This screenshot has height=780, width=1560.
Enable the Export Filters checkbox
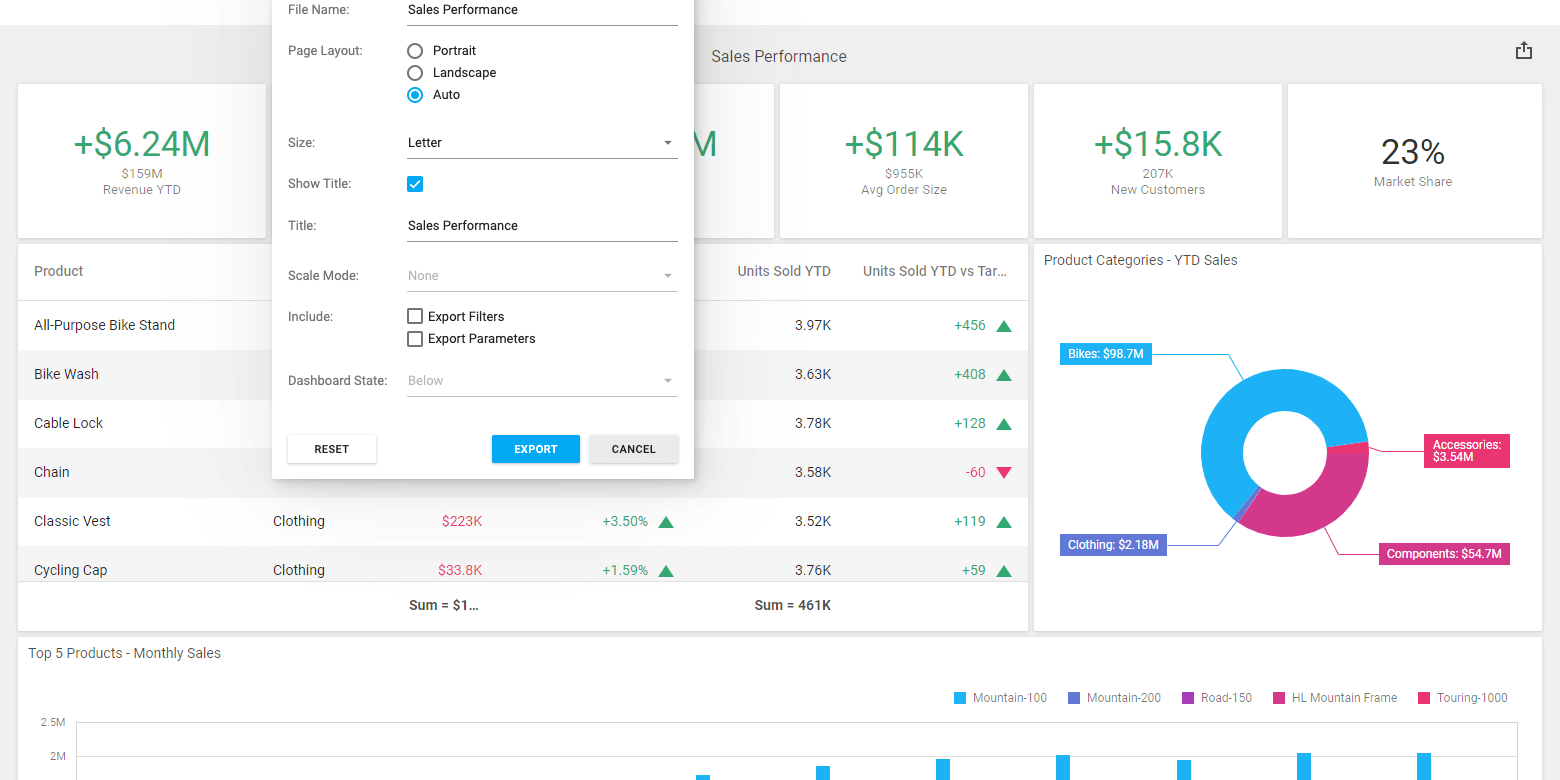[415, 317]
